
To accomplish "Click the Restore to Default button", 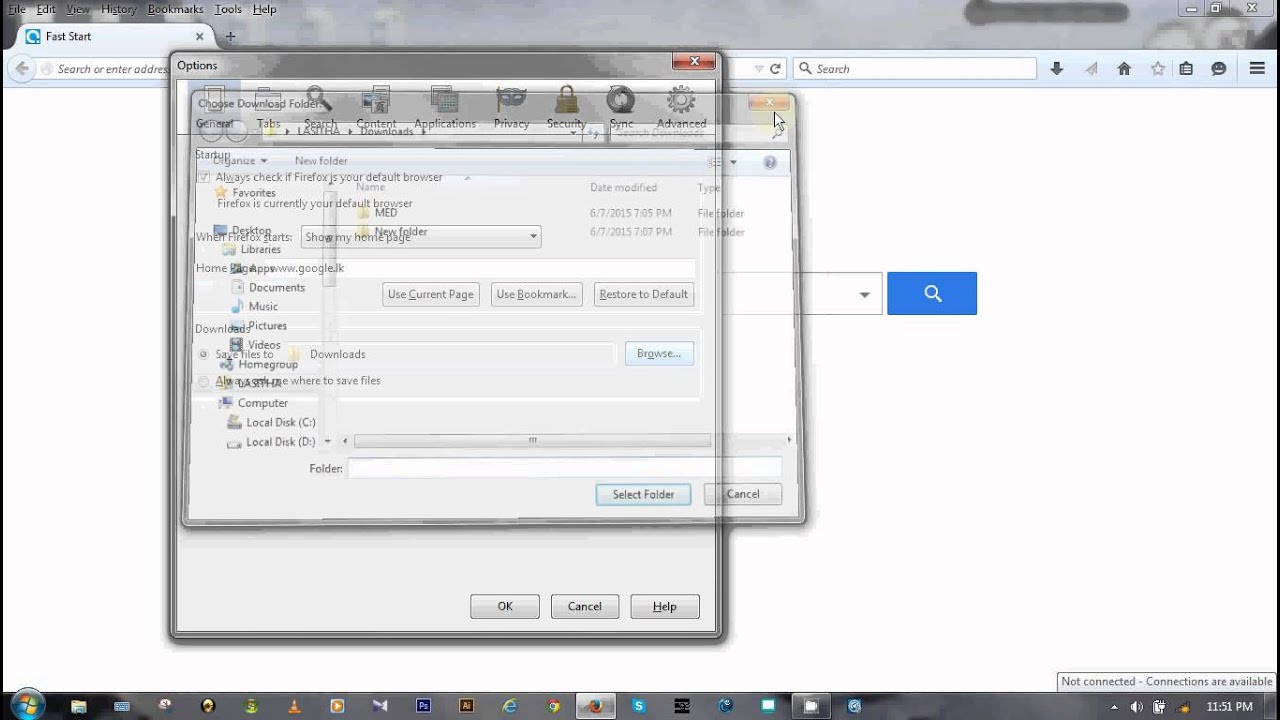I will (643, 294).
